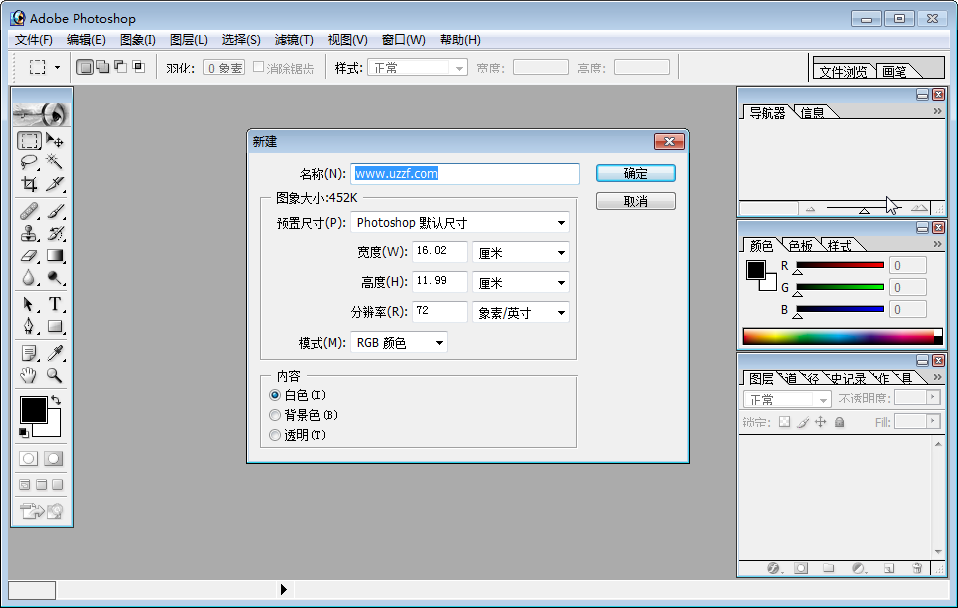Viewport: 958px width, 608px height.
Task: Click the name (名称) input field
Action: (465, 174)
